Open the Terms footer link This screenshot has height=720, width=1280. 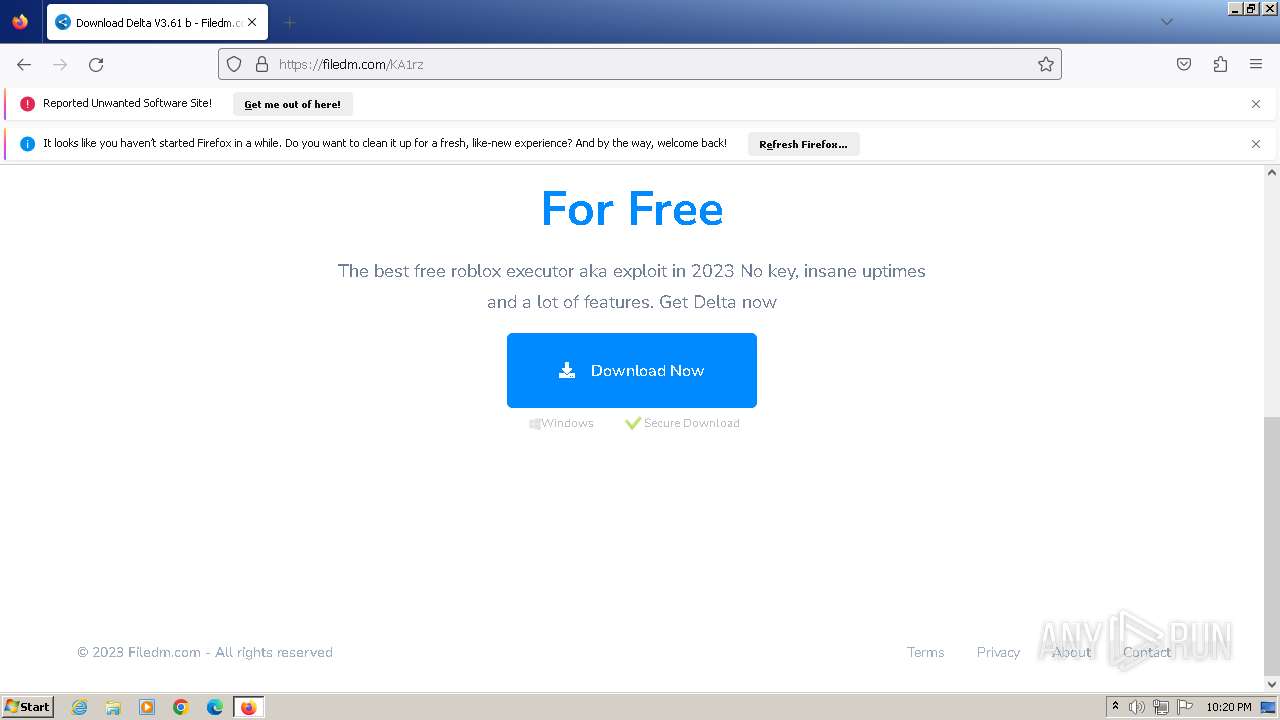coord(925,652)
